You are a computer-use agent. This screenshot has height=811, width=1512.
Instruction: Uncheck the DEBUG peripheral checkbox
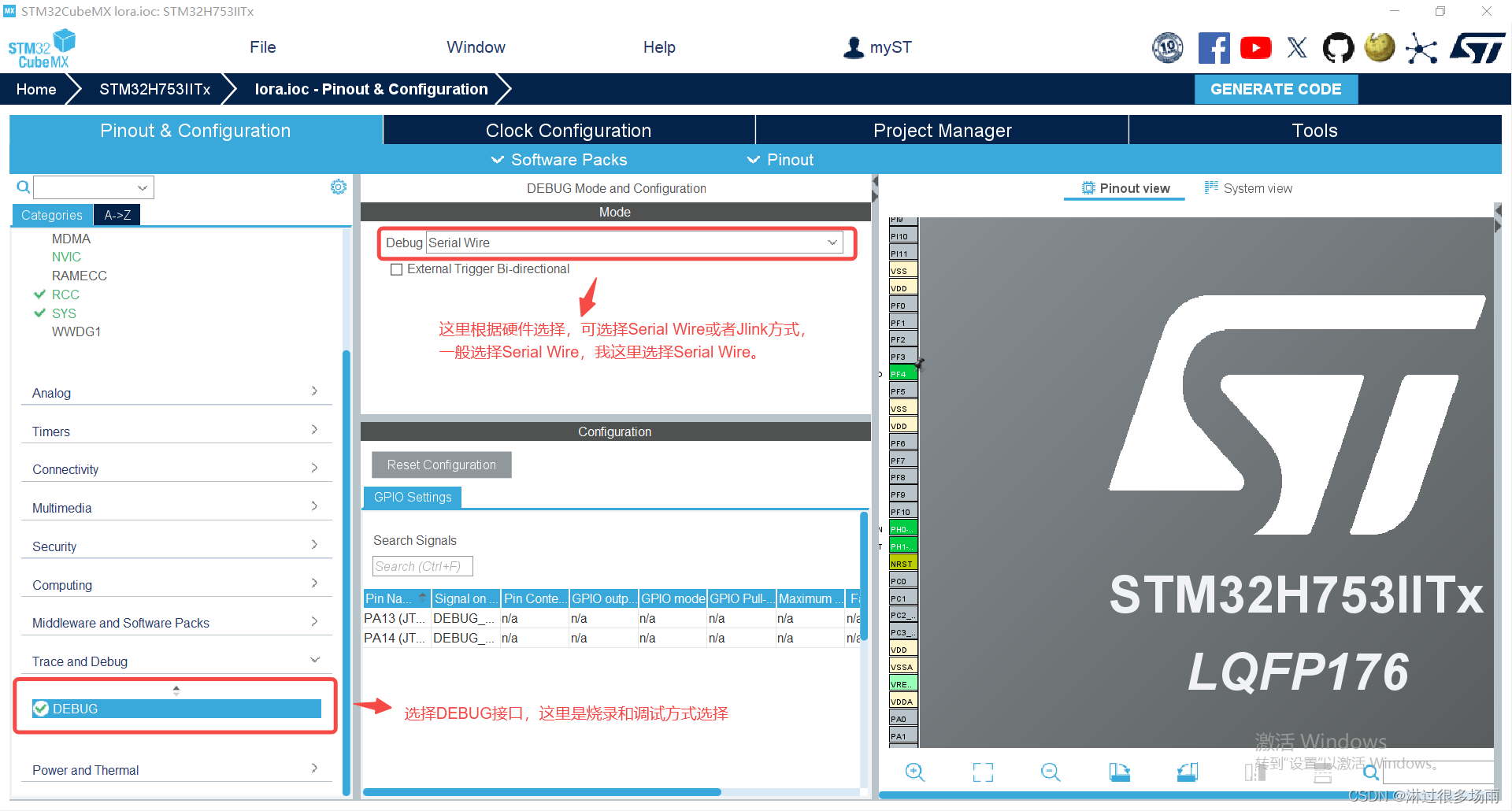click(41, 708)
